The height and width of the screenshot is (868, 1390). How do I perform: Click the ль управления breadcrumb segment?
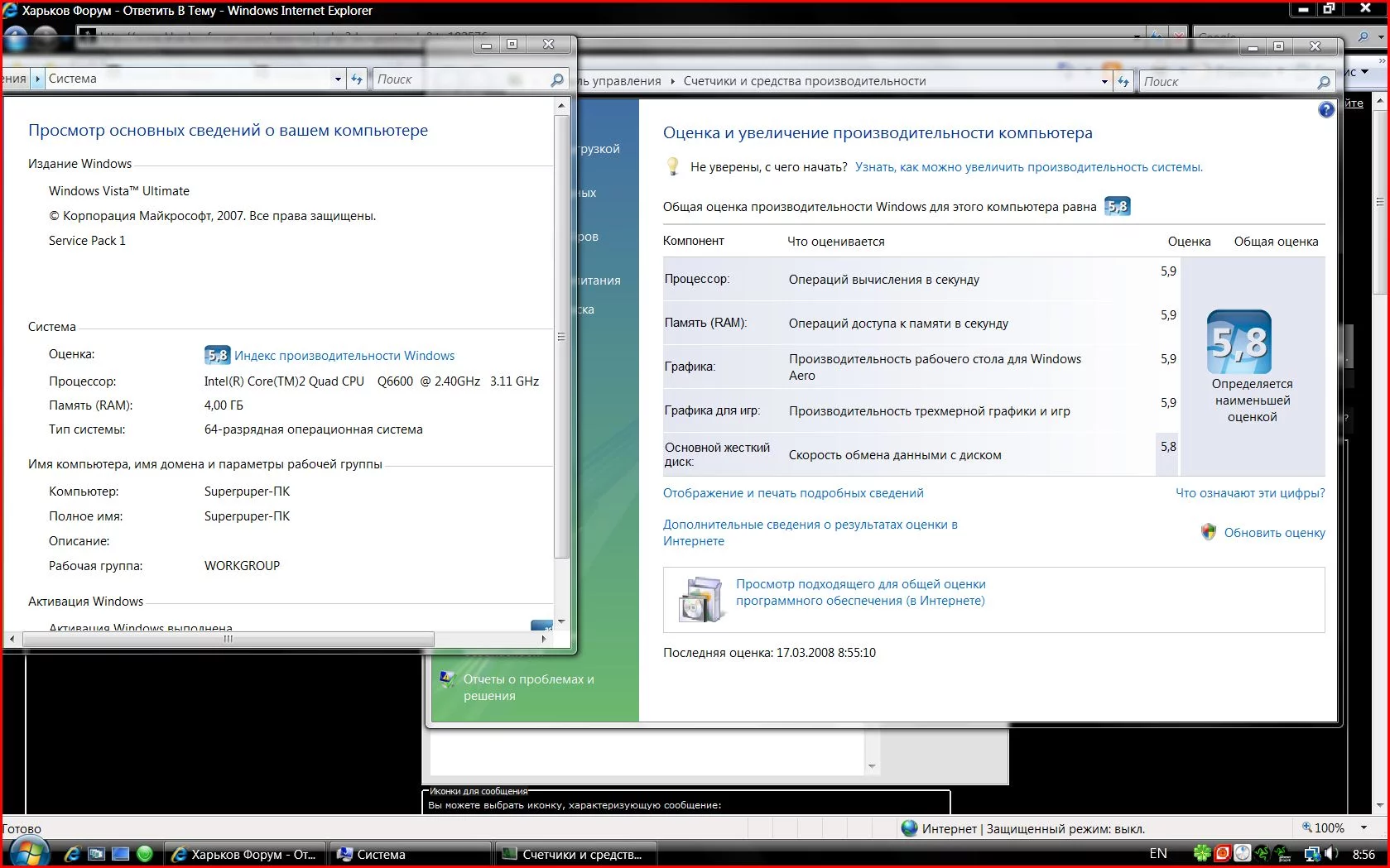[x=621, y=81]
